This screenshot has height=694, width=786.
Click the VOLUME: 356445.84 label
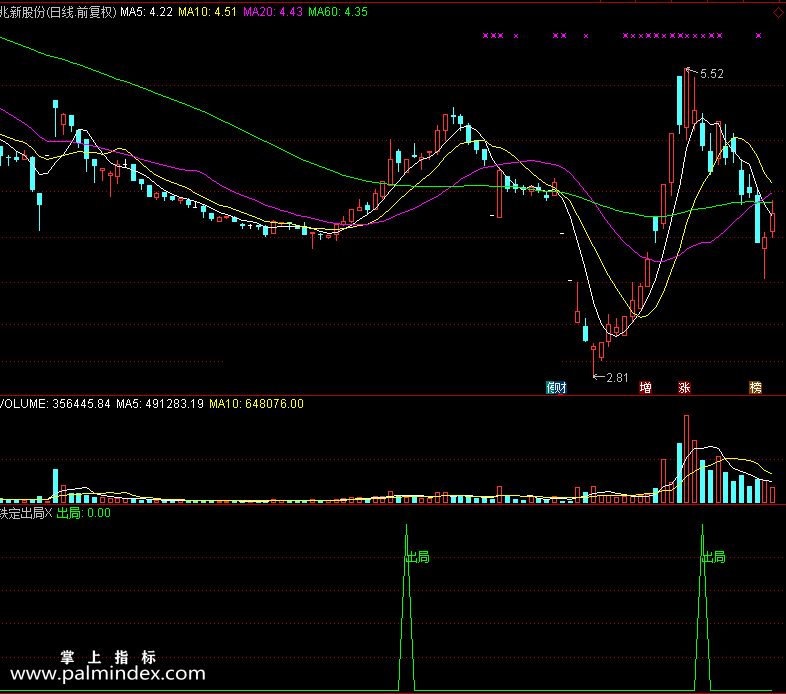(x=55, y=404)
